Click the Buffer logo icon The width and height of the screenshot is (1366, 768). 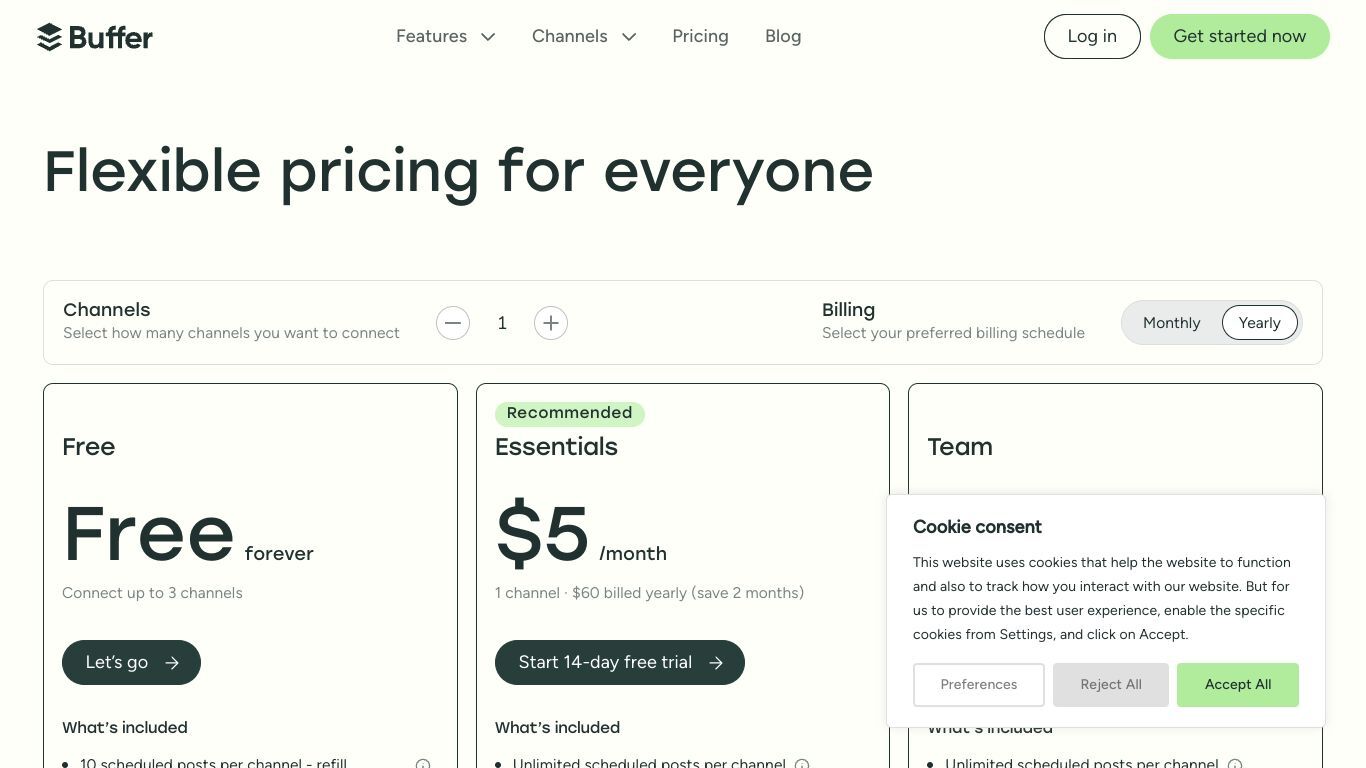coord(49,37)
